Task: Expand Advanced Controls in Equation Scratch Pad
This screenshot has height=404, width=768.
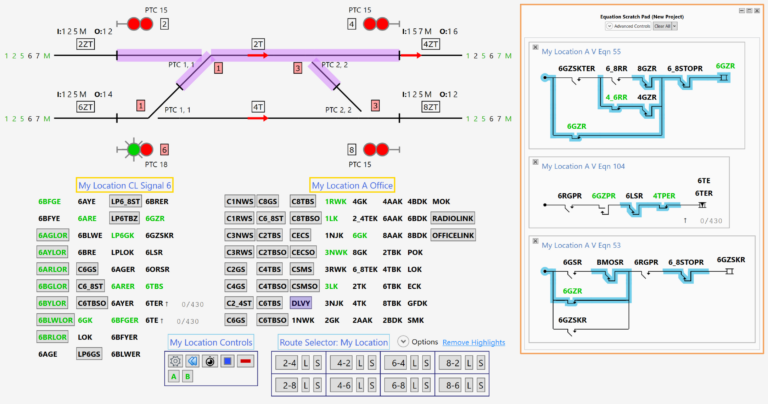Action: click(628, 26)
